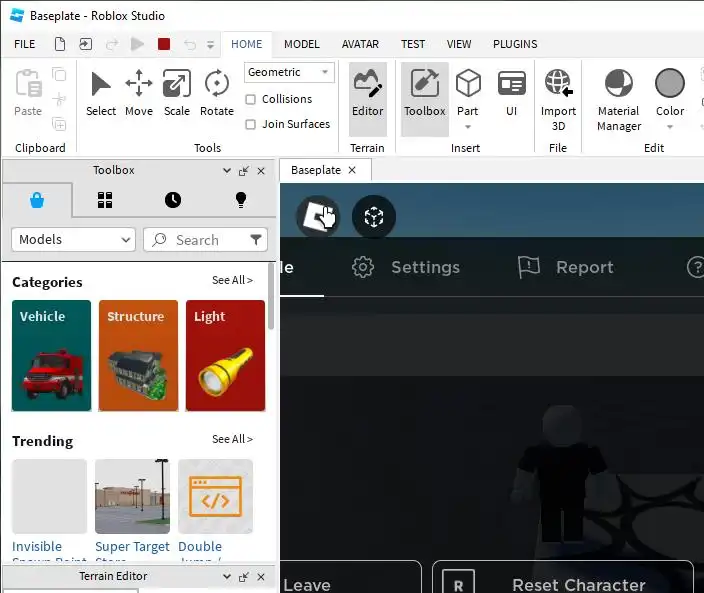Open the Recent clock tab in Toolbox

coord(173,200)
